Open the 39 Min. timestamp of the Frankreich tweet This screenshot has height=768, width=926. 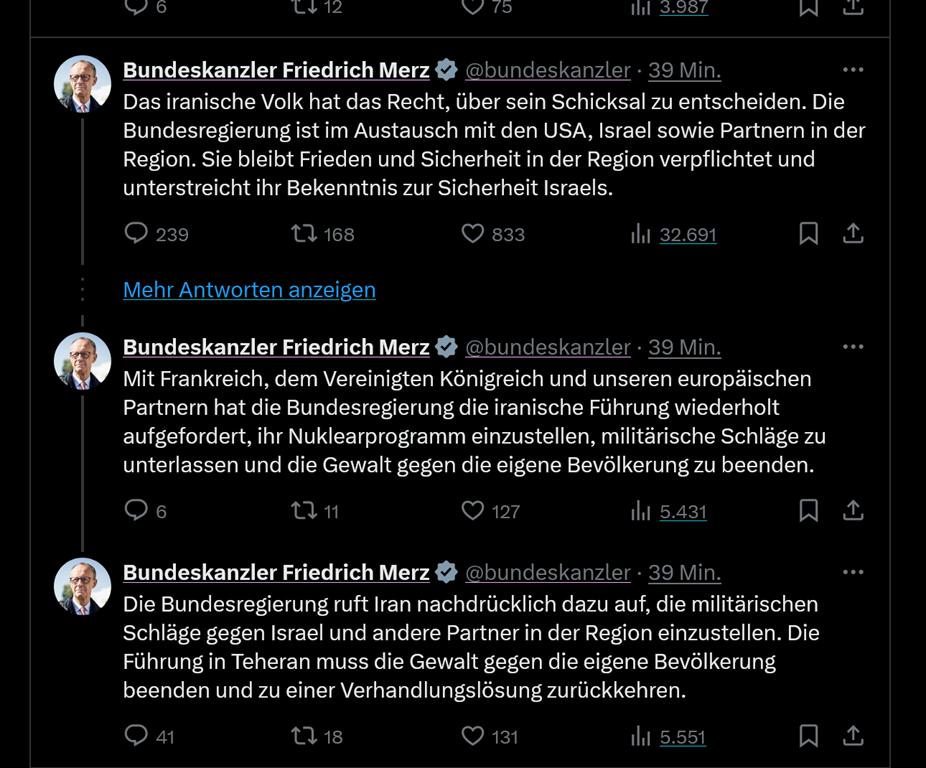click(x=684, y=347)
